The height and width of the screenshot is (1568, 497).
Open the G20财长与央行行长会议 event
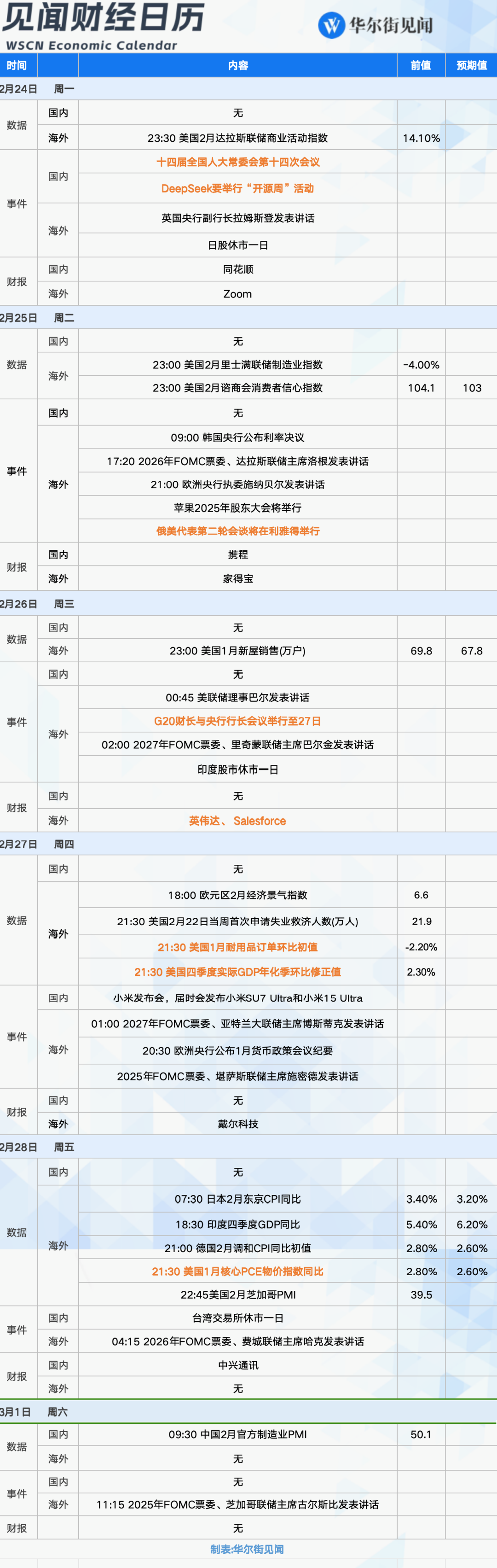click(x=237, y=721)
